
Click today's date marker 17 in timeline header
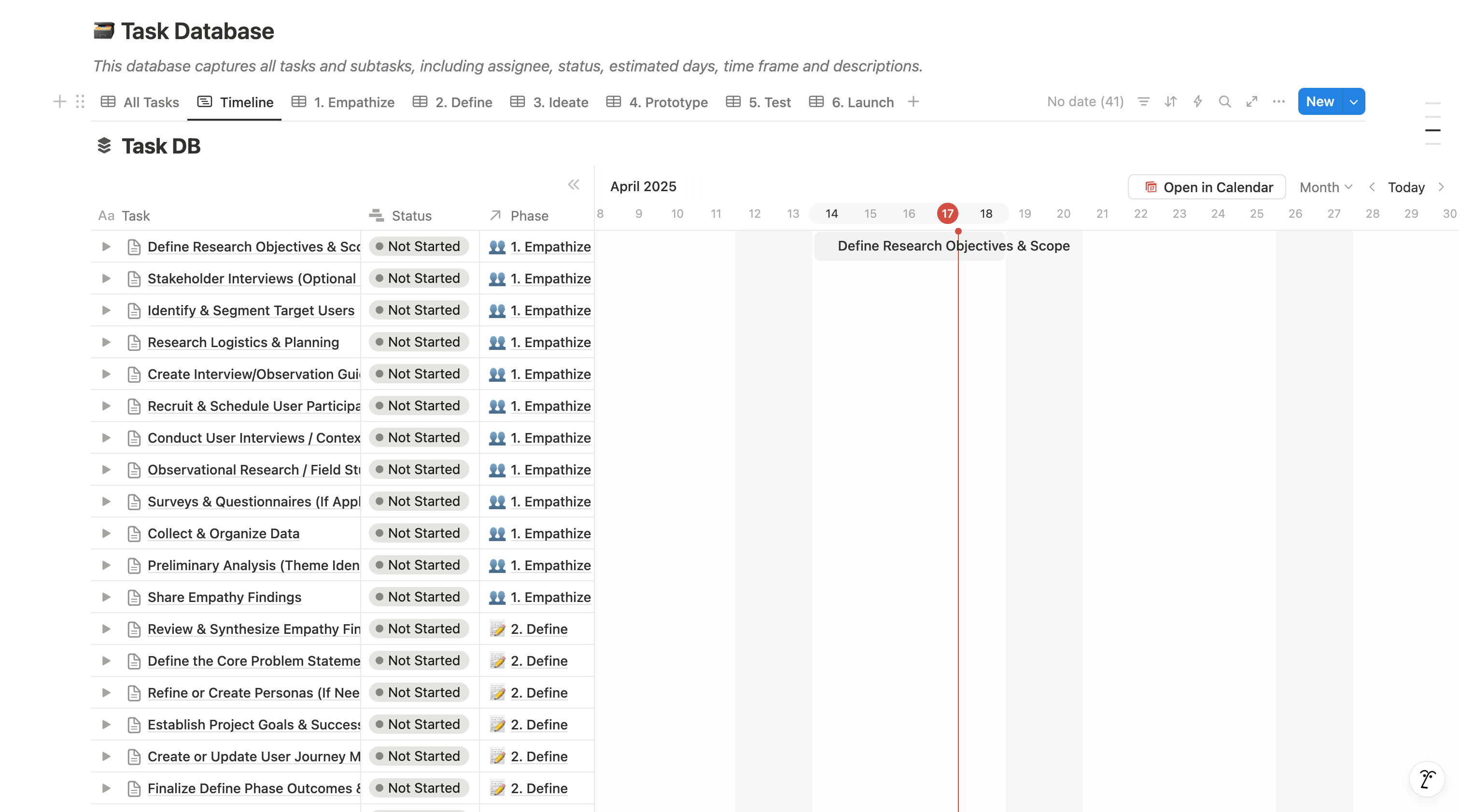click(x=947, y=214)
